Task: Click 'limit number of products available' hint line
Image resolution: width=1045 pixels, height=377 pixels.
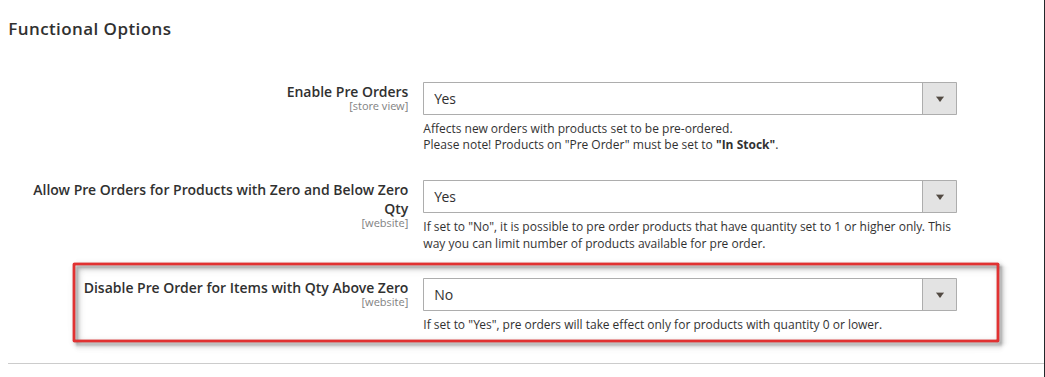Action: [x=594, y=244]
